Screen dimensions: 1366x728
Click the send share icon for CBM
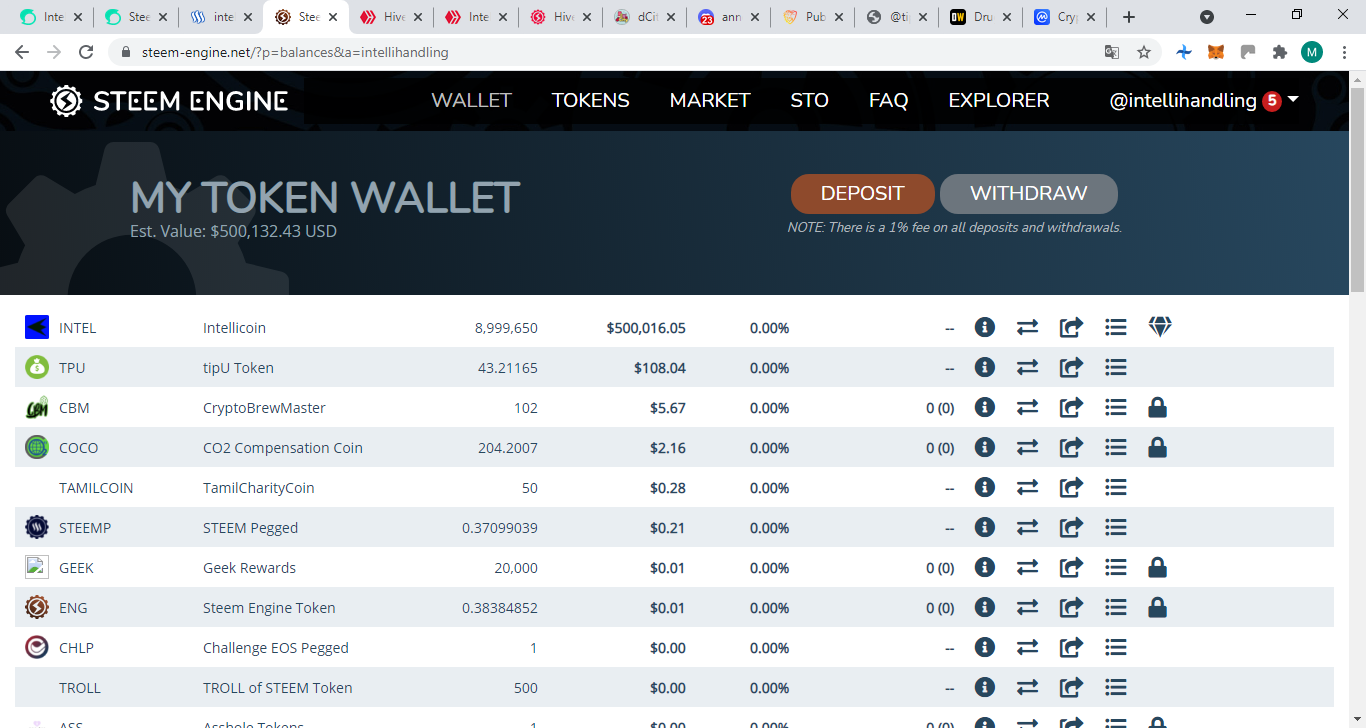(x=1071, y=407)
